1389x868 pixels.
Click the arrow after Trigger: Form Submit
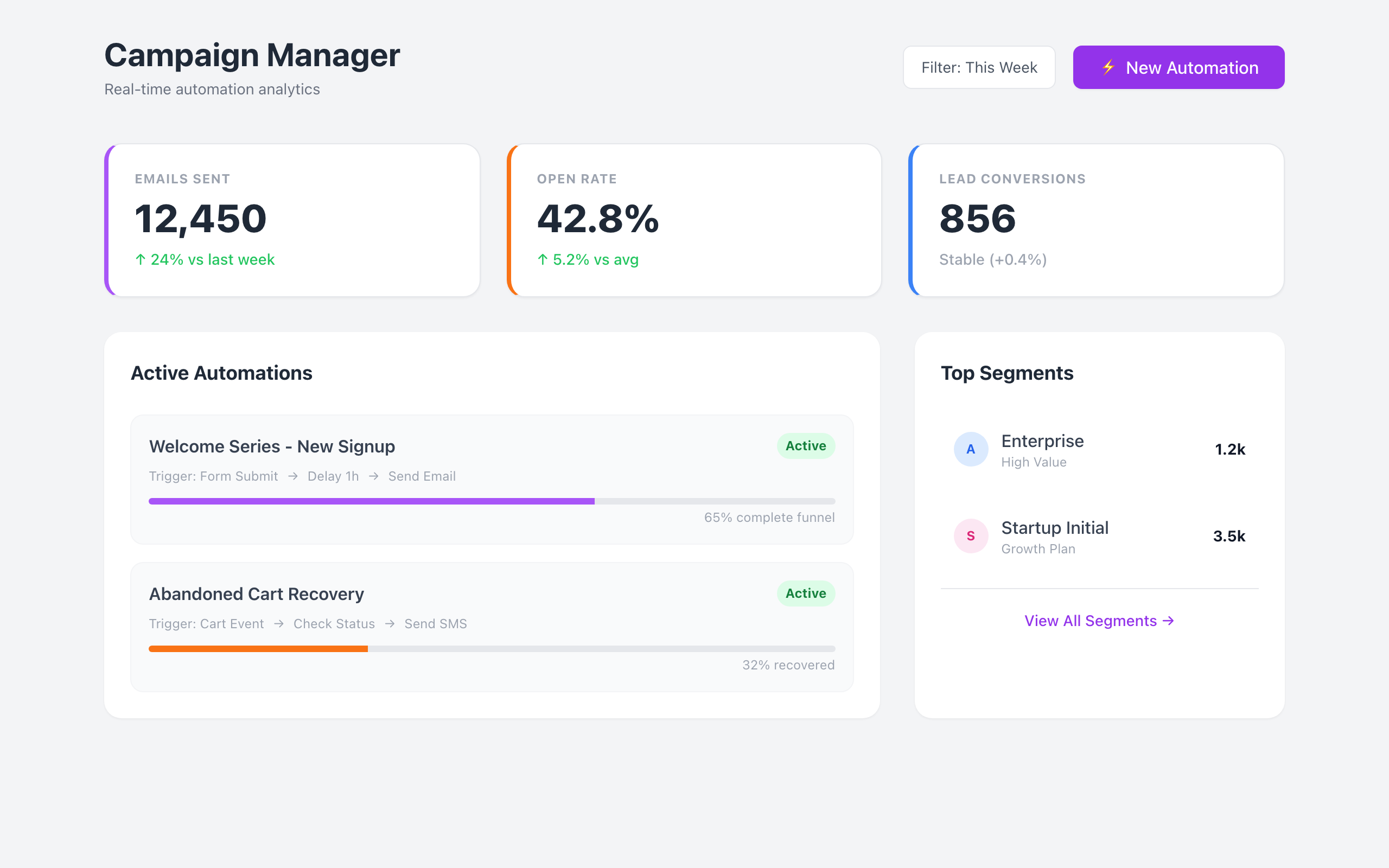pyautogui.click(x=295, y=476)
